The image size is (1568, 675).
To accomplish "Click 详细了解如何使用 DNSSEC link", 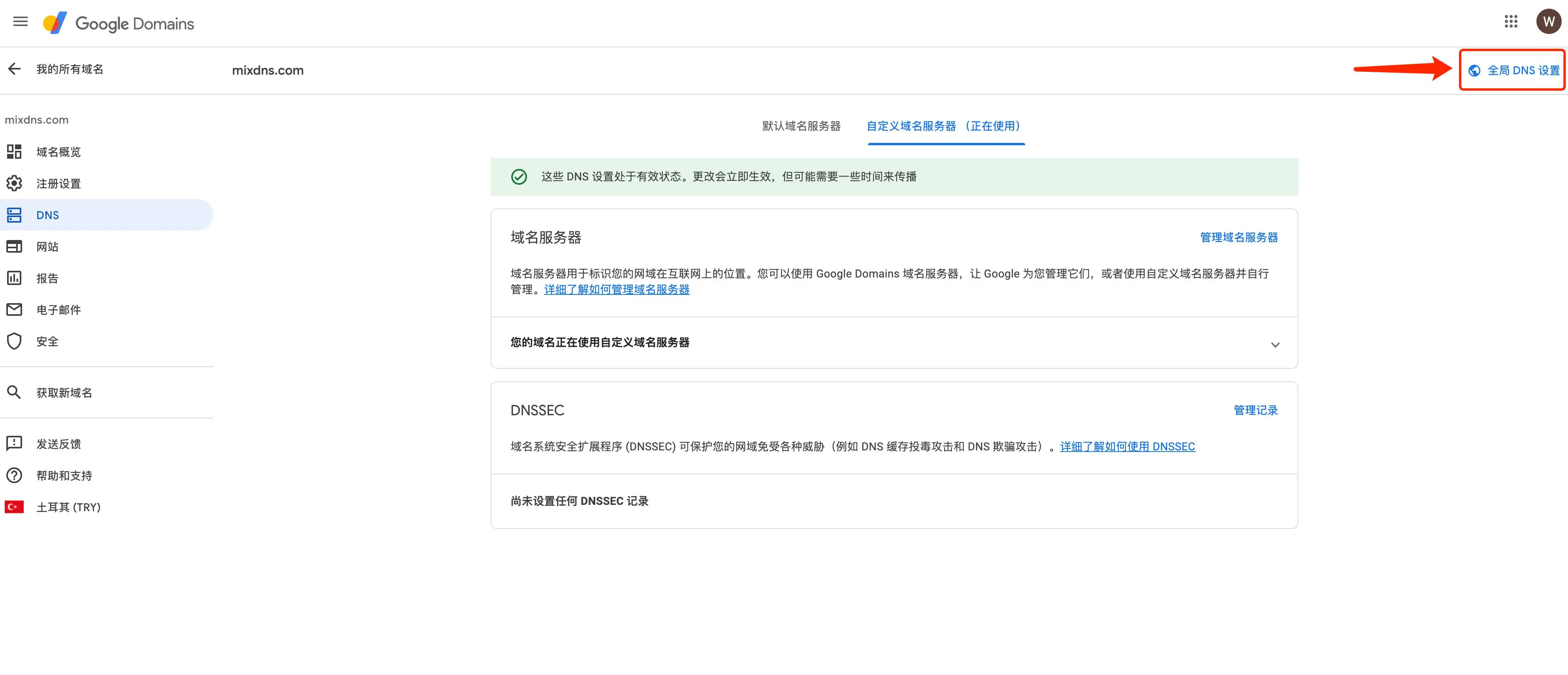I will coord(1127,446).
